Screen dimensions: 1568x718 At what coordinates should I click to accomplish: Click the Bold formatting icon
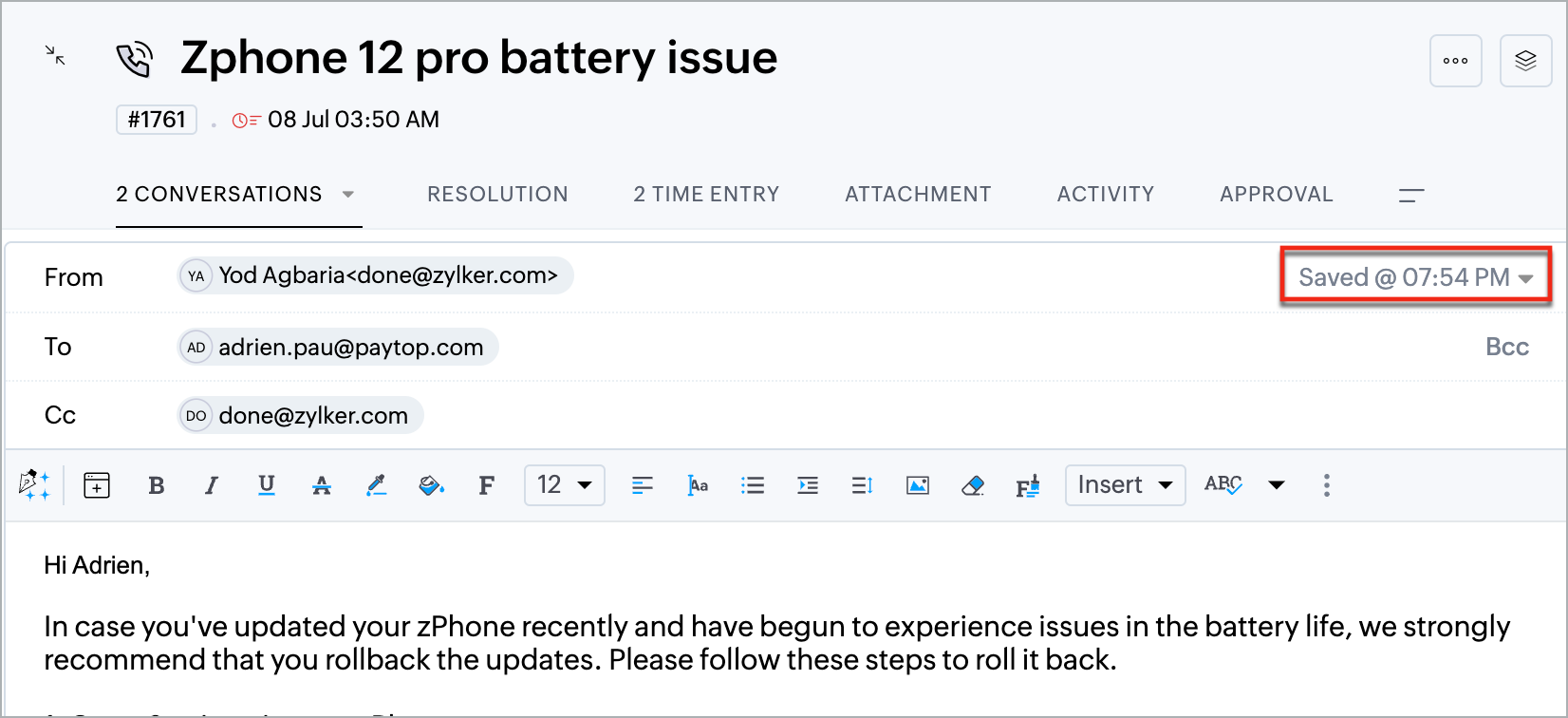157,485
